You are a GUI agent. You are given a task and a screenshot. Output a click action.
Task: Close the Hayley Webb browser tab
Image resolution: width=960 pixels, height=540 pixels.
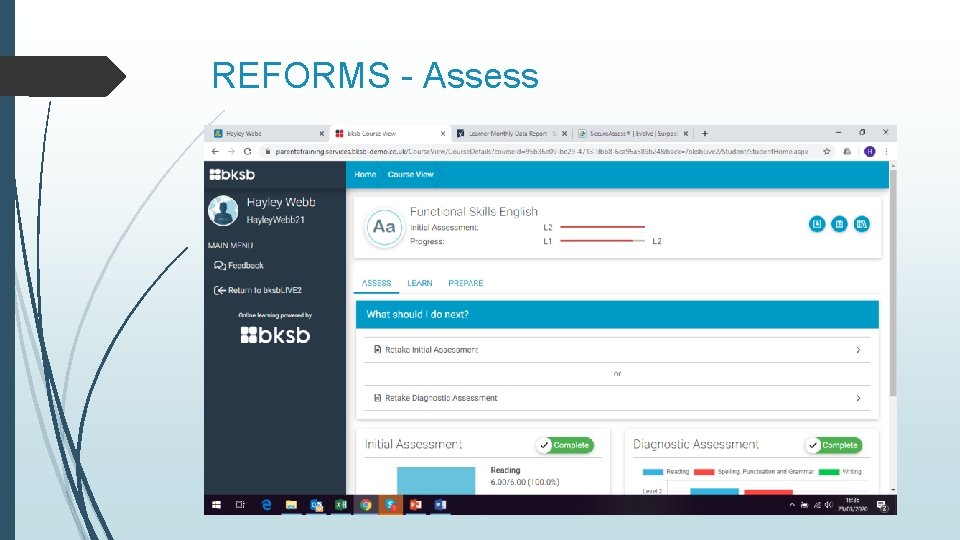click(x=321, y=133)
